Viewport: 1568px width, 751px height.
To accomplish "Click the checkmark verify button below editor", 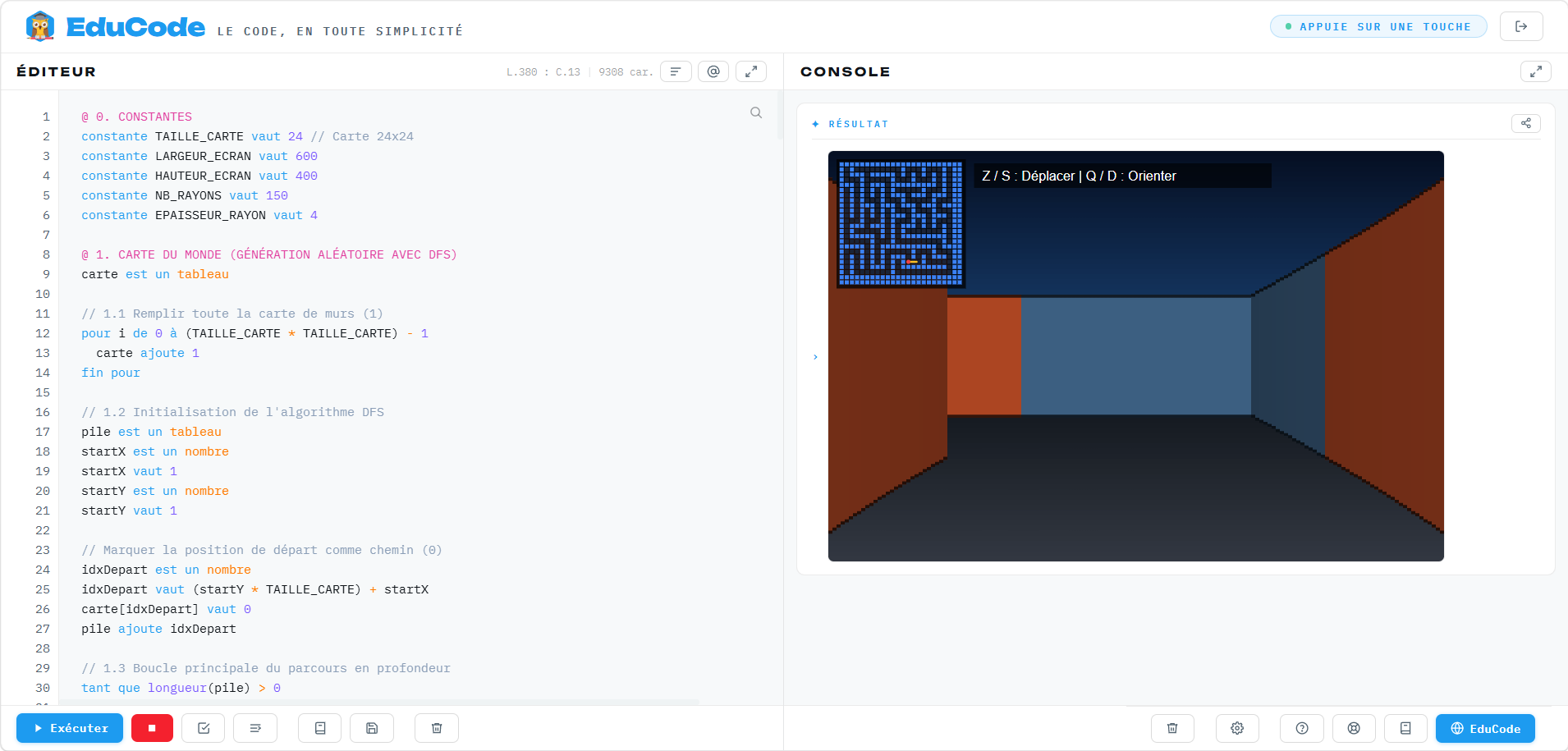I will pyautogui.click(x=204, y=728).
